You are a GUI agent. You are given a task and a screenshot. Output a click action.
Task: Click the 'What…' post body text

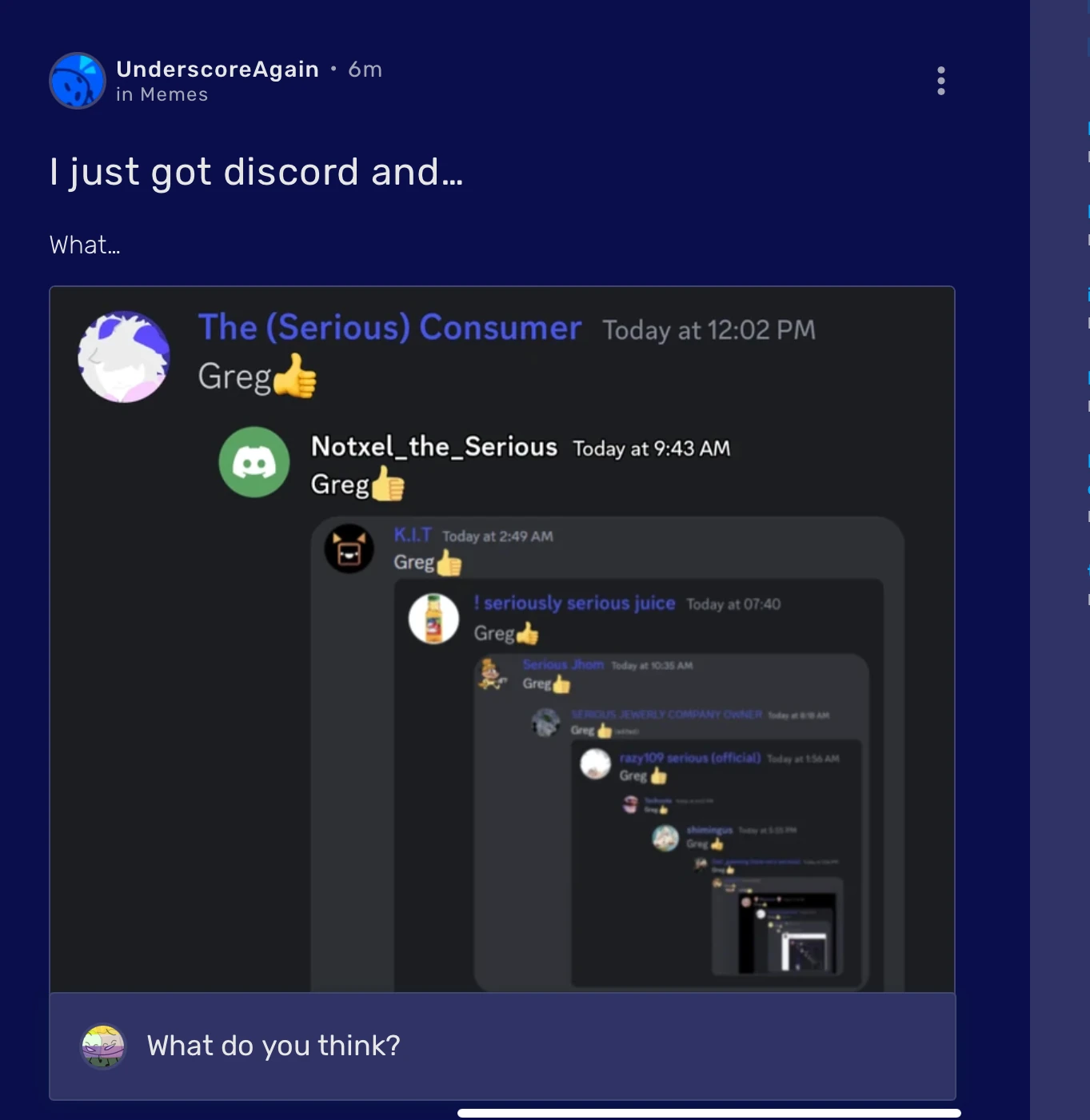click(x=85, y=245)
